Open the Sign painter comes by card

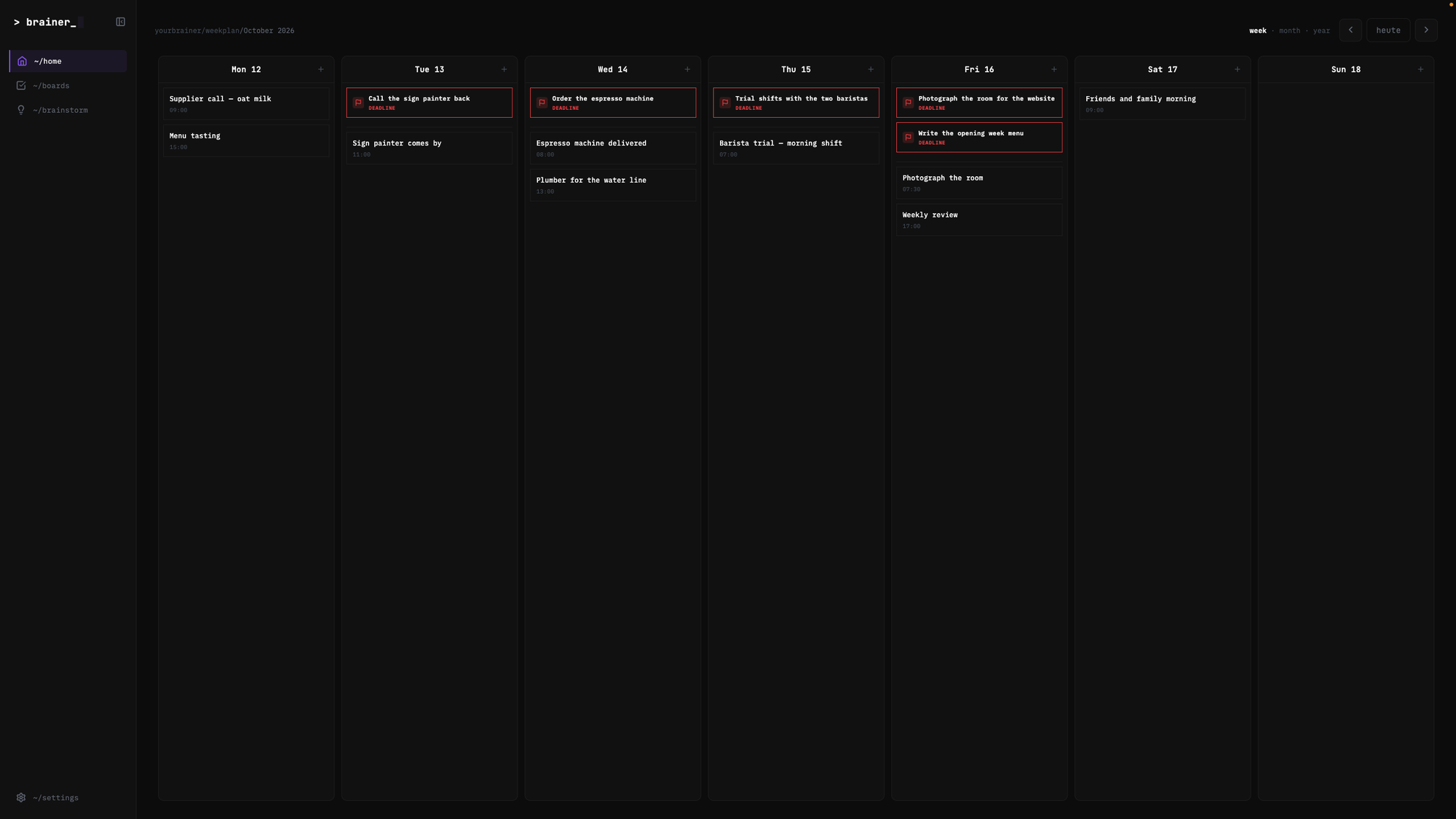coord(430,149)
